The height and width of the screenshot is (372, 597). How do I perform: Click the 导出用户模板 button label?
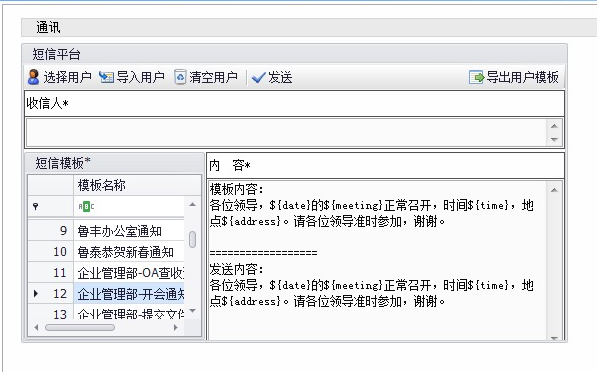pyautogui.click(x=522, y=77)
